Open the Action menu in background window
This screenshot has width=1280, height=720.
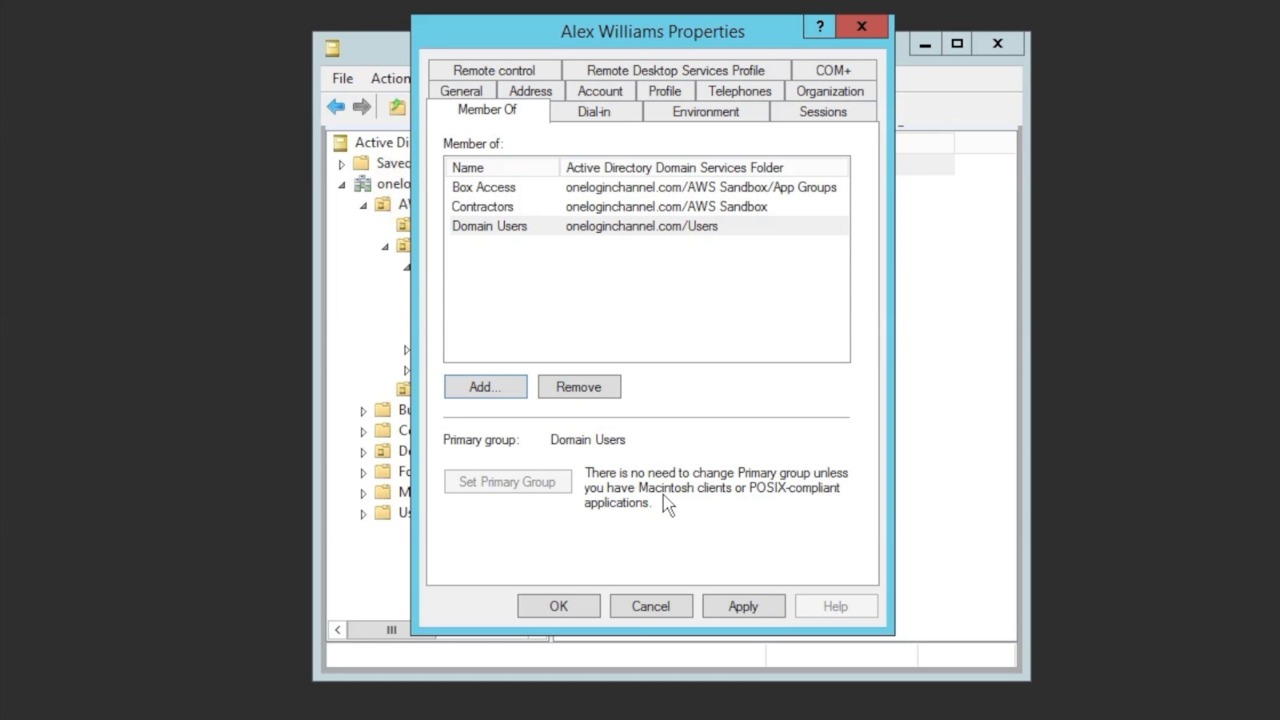(x=390, y=78)
